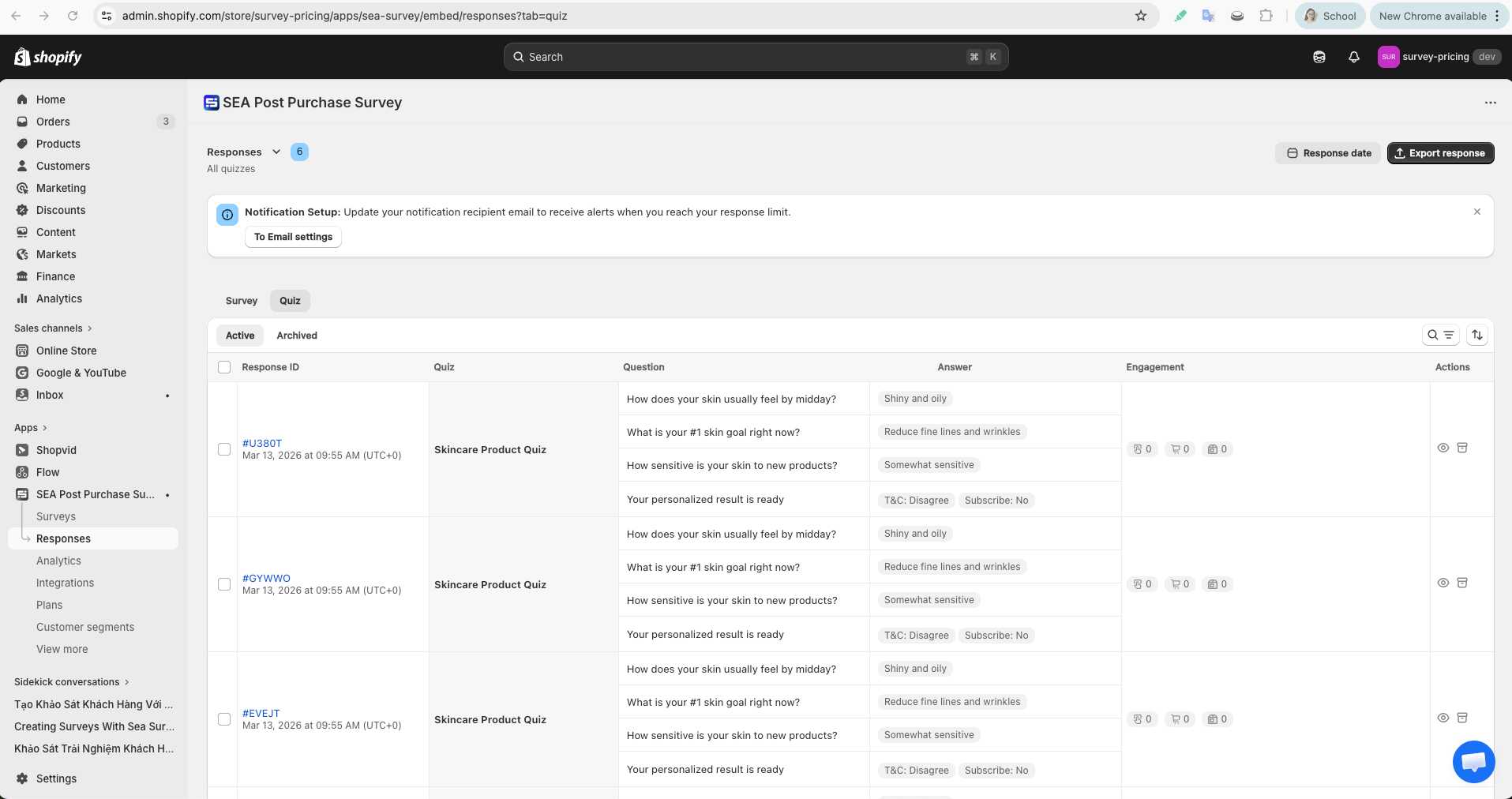
Task: Dismiss the Notification Setup banner
Action: (1476, 212)
